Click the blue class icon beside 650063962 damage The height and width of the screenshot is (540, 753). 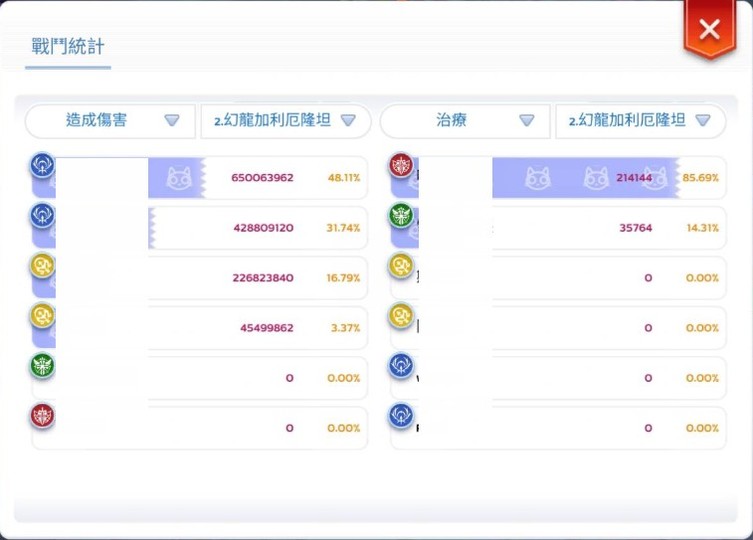point(42,165)
